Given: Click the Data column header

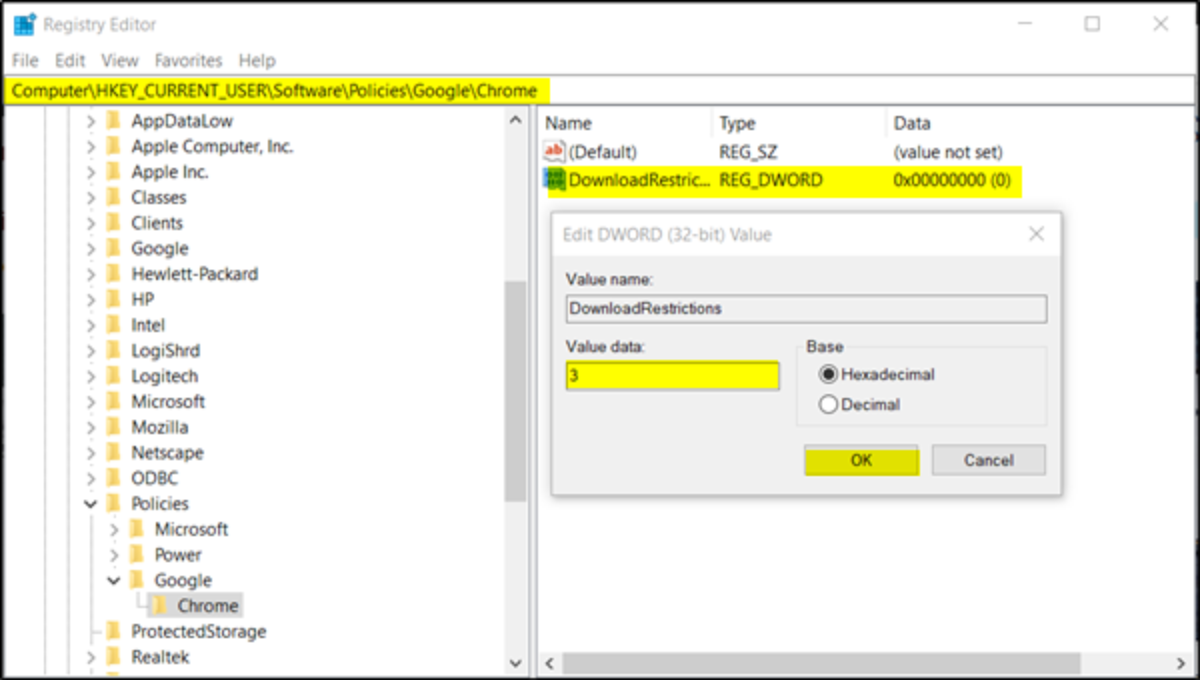Looking at the screenshot, I should [x=1040, y=124].
